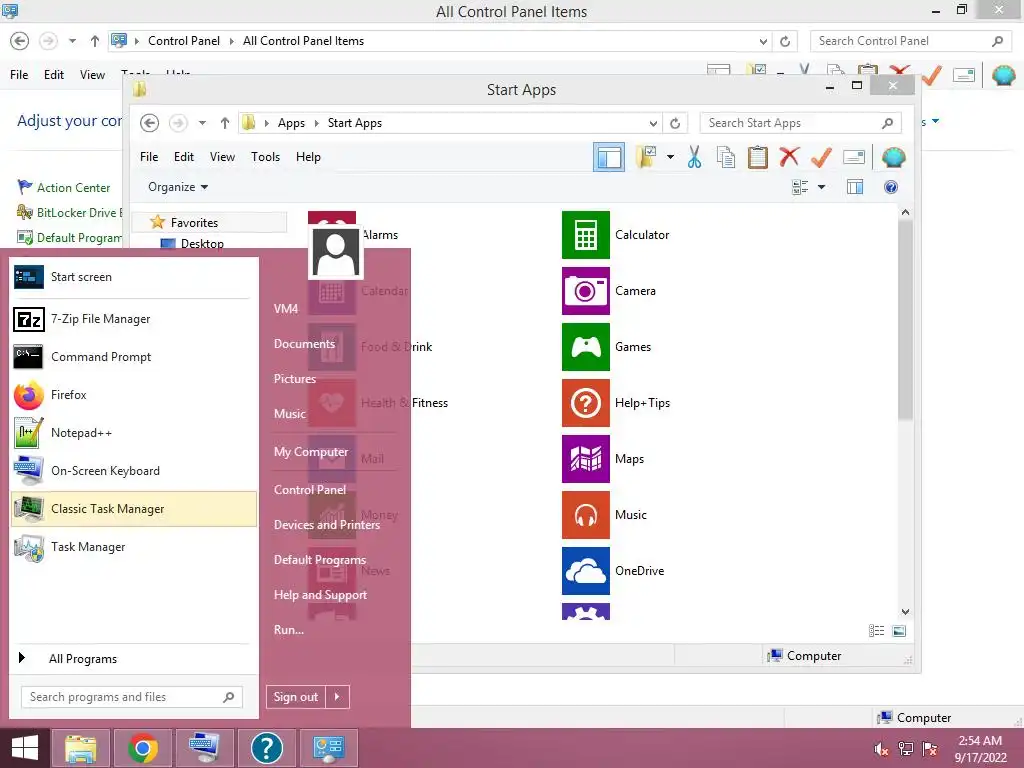This screenshot has height=768, width=1024.
Task: Click the scroll down arrow in Start Apps
Action: pos(905,612)
